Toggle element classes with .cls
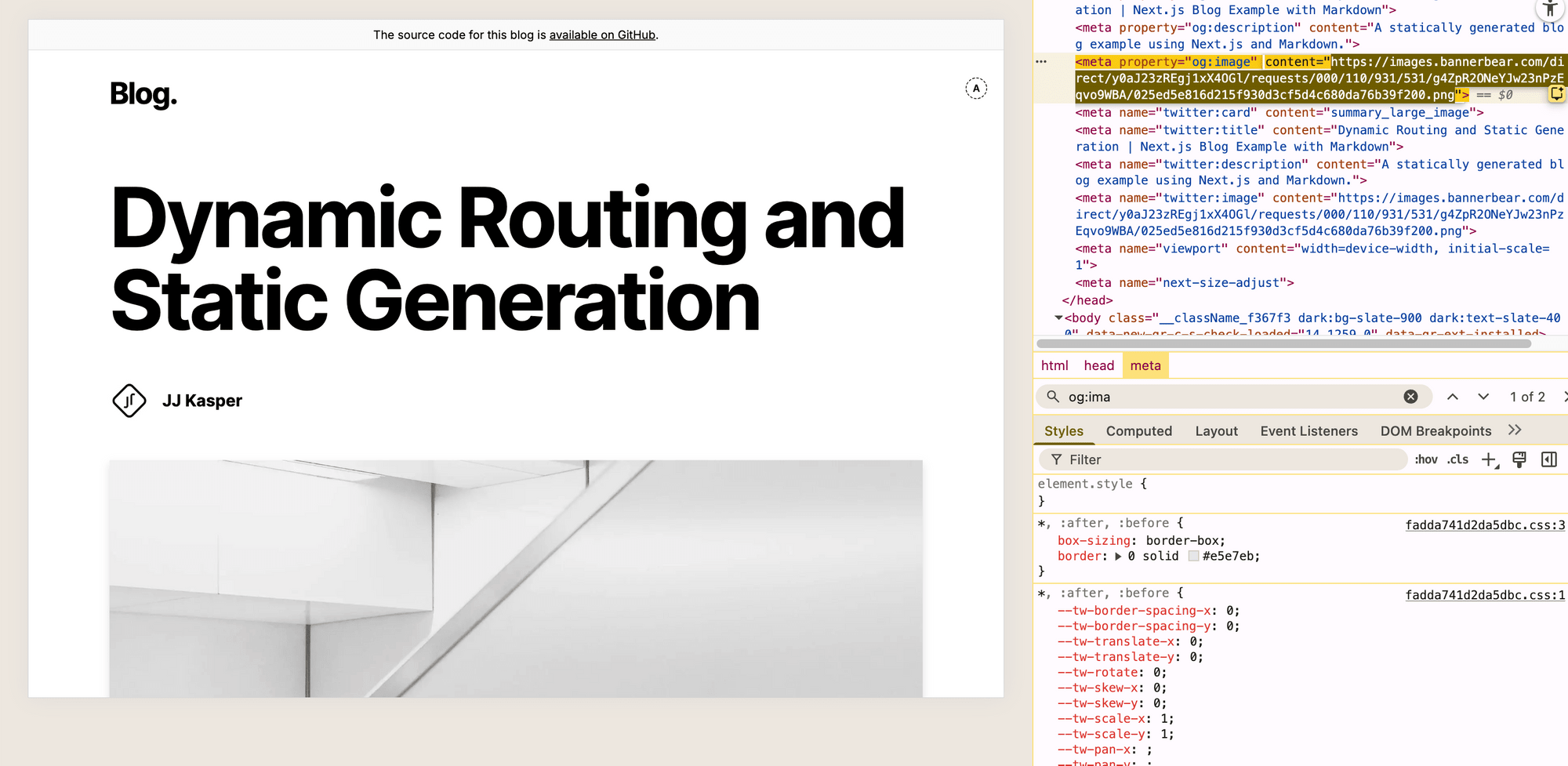The image size is (1568, 766). point(1457,459)
